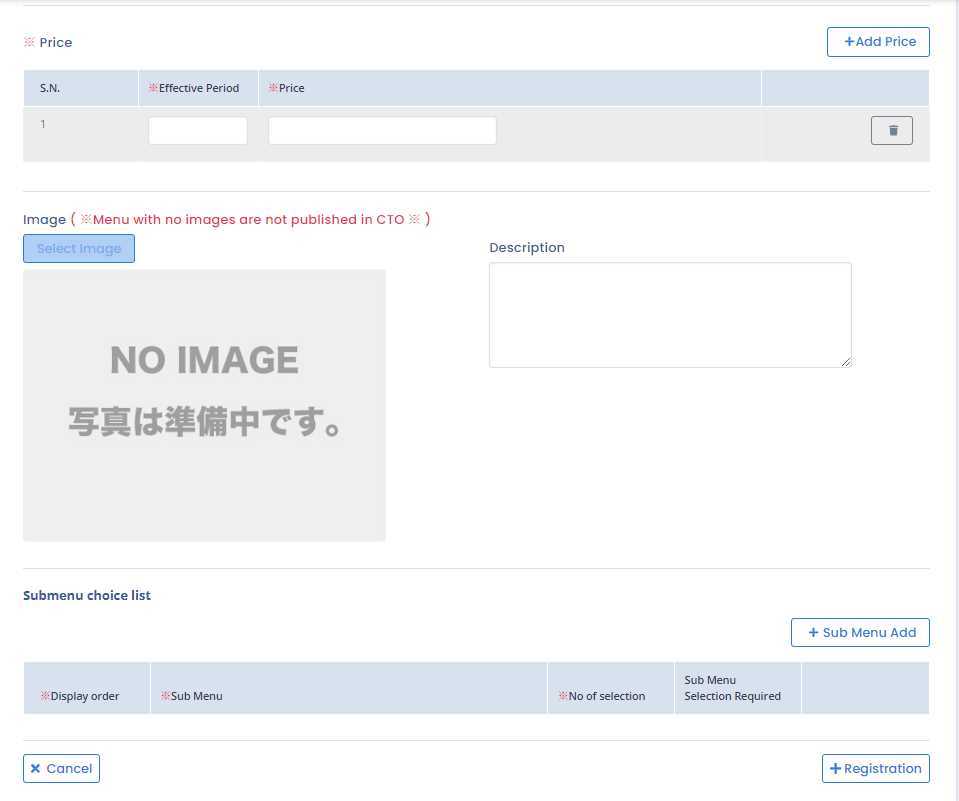Click the Display order column header
959x801 pixels.
[x=84, y=696]
